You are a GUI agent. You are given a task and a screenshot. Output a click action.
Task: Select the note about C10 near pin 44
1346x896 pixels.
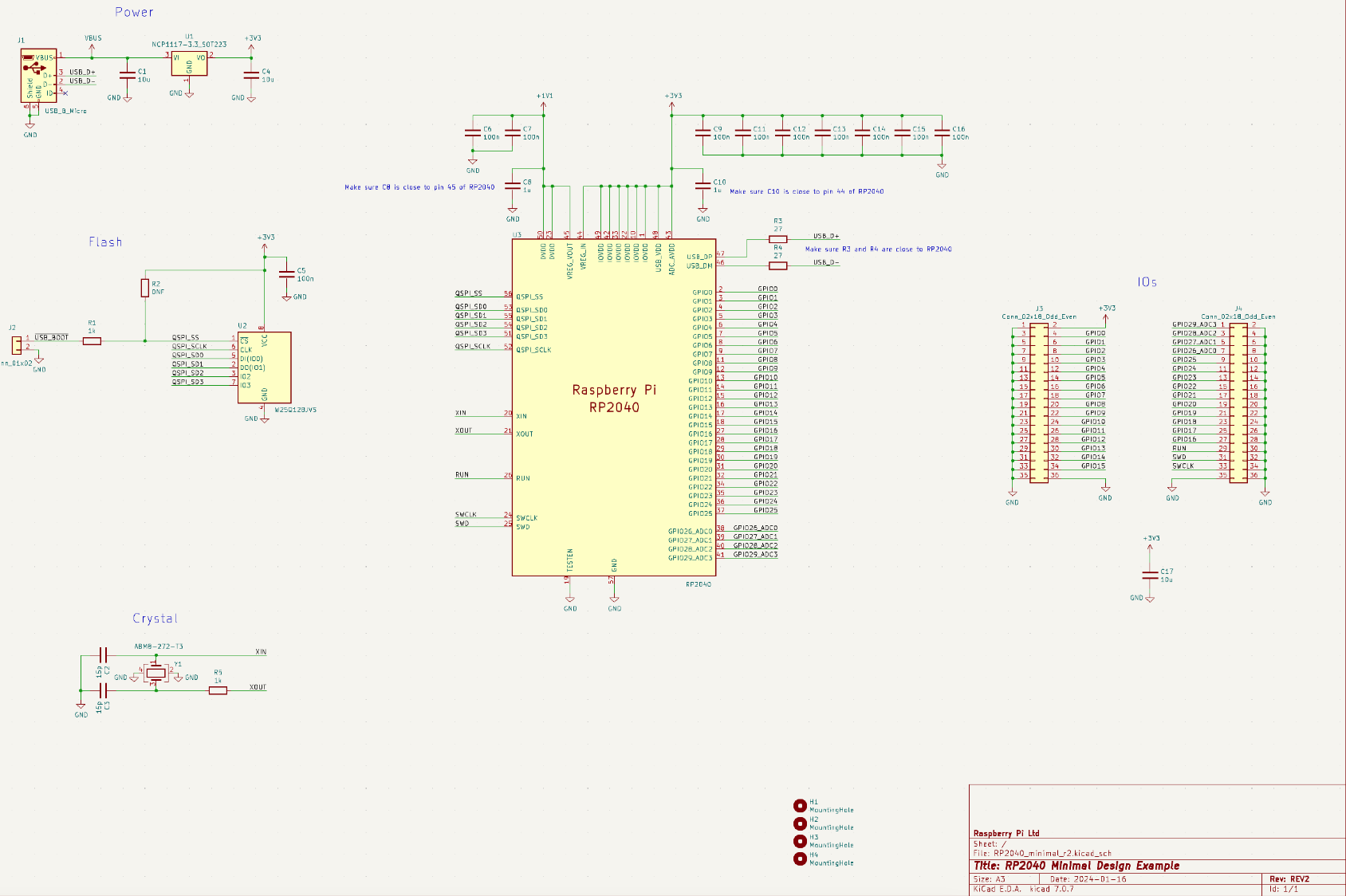point(807,191)
